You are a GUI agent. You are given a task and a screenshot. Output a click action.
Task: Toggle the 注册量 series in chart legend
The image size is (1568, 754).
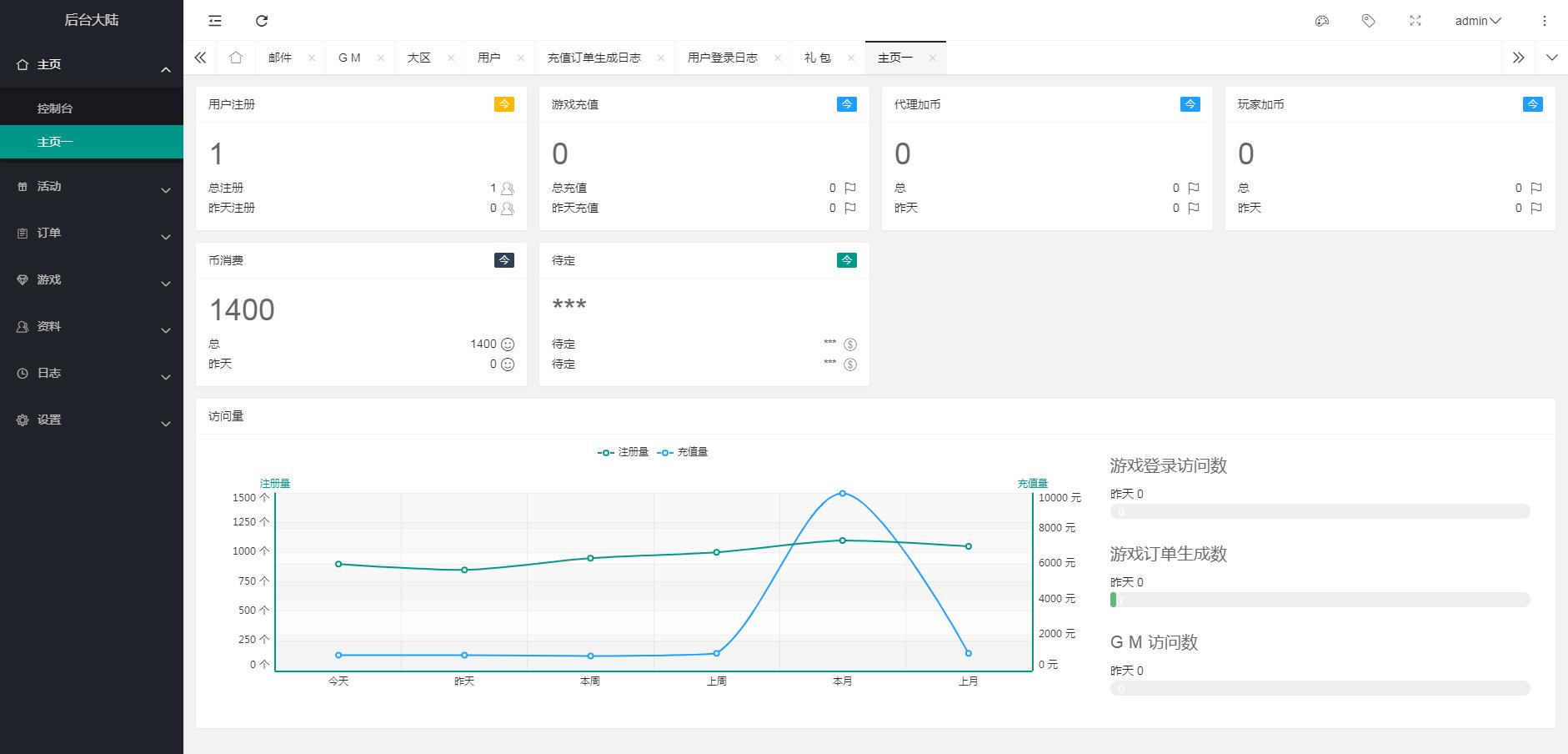click(x=624, y=452)
